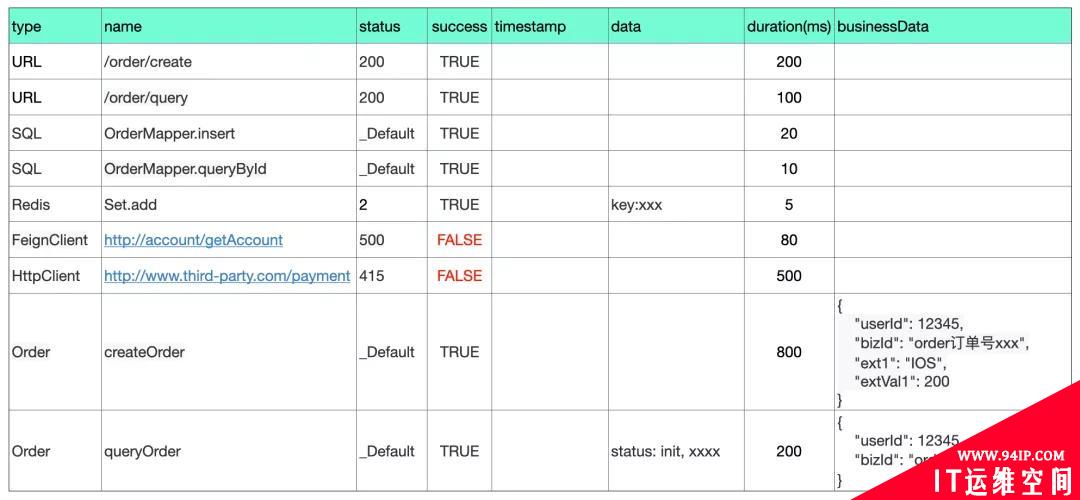The height and width of the screenshot is (500, 1080).
Task: Open the third-party.com/payment link
Action: tap(227, 276)
